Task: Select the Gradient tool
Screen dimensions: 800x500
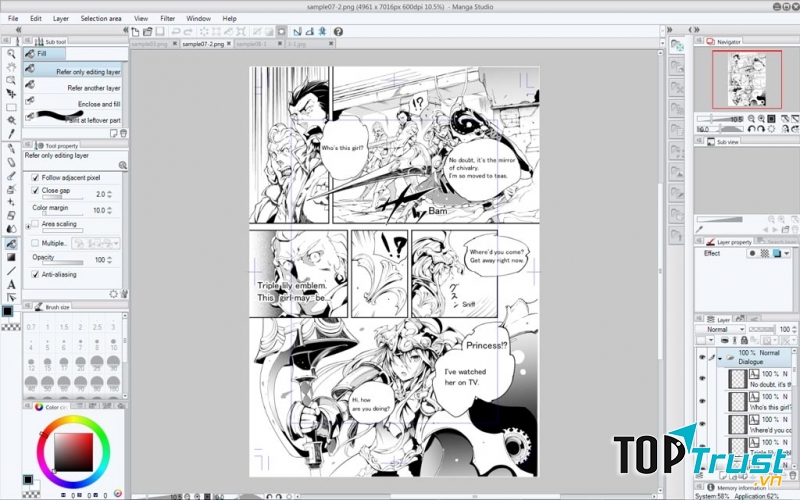Action: [x=11, y=257]
